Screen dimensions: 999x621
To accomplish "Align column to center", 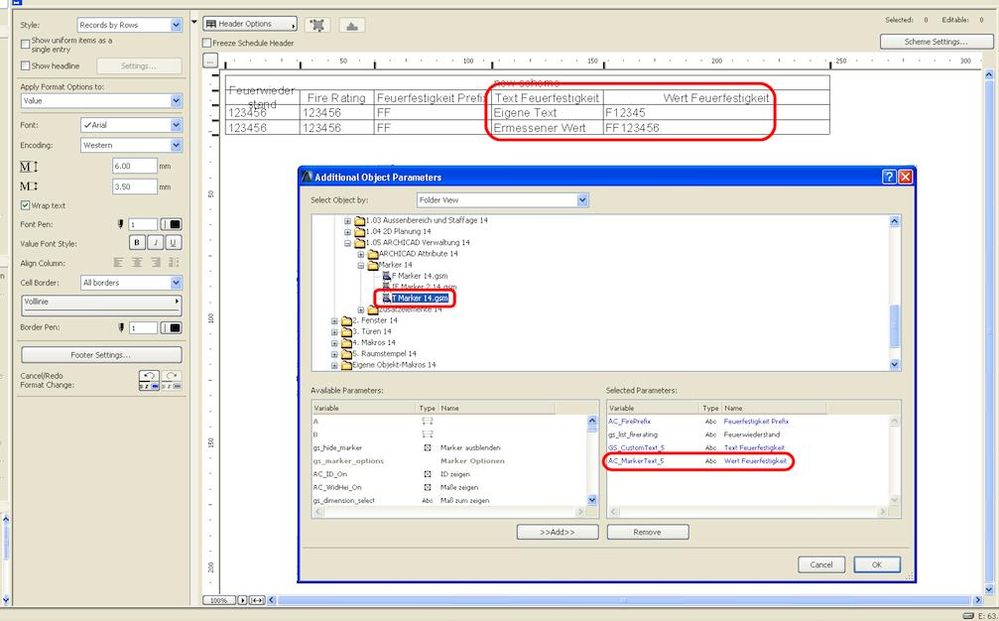I will [136, 262].
